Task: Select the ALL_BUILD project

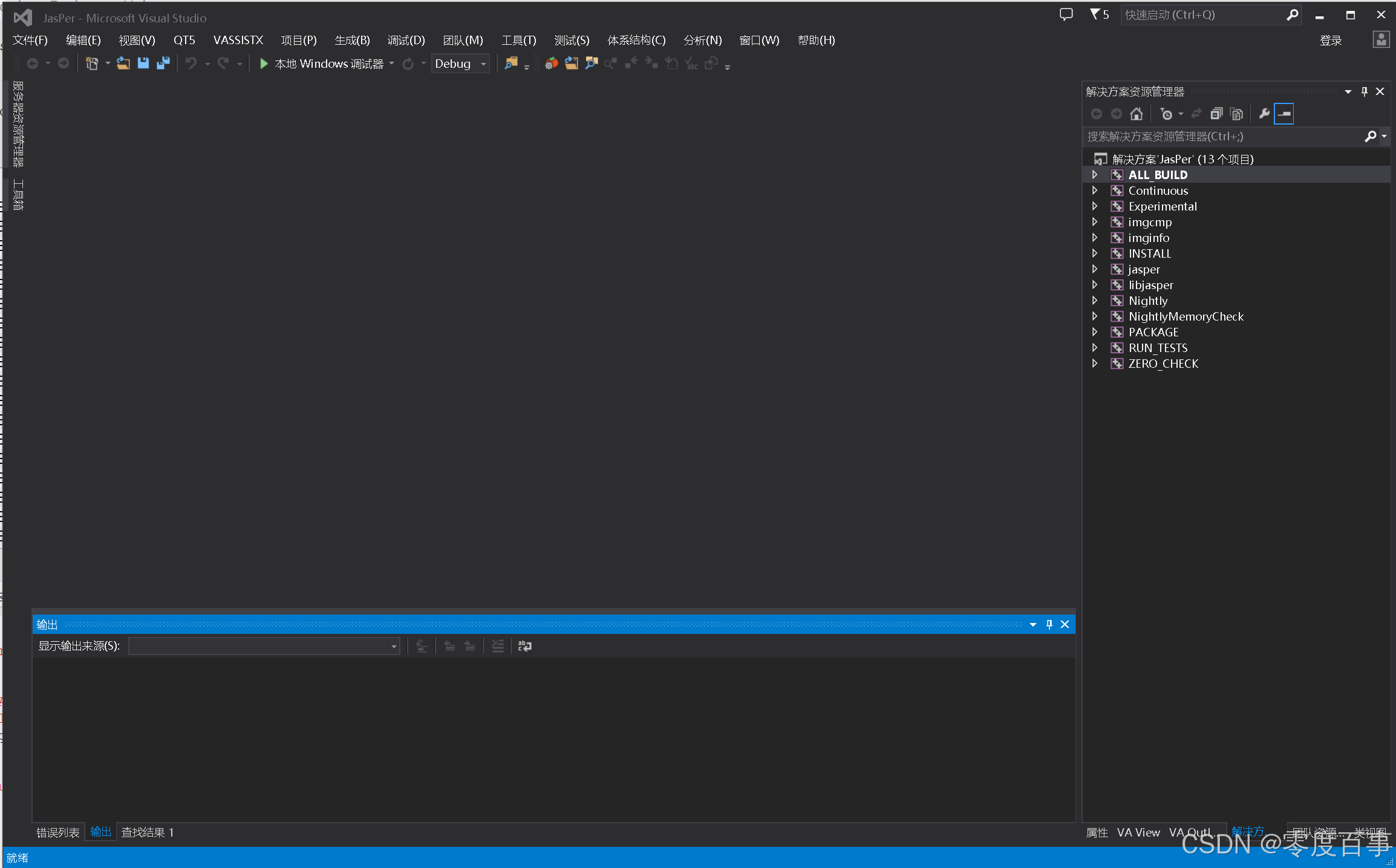Action: click(x=1158, y=175)
